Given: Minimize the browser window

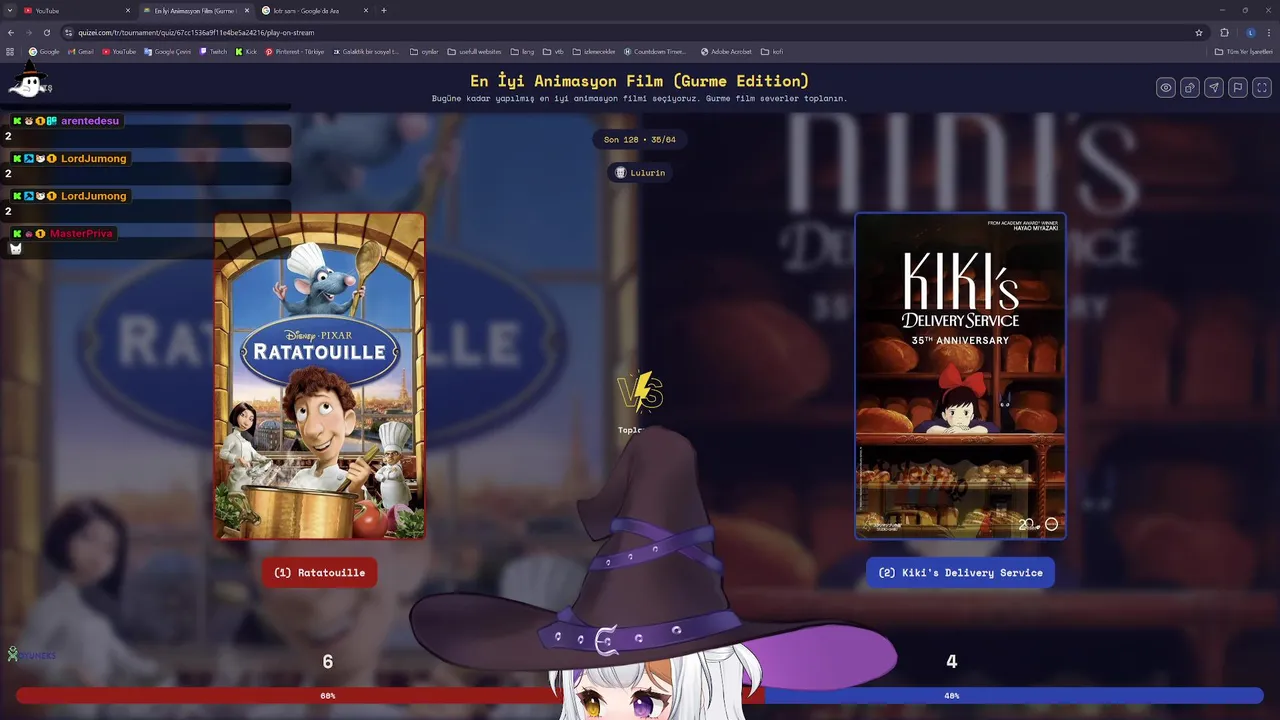Looking at the screenshot, I should pos(1222,10).
